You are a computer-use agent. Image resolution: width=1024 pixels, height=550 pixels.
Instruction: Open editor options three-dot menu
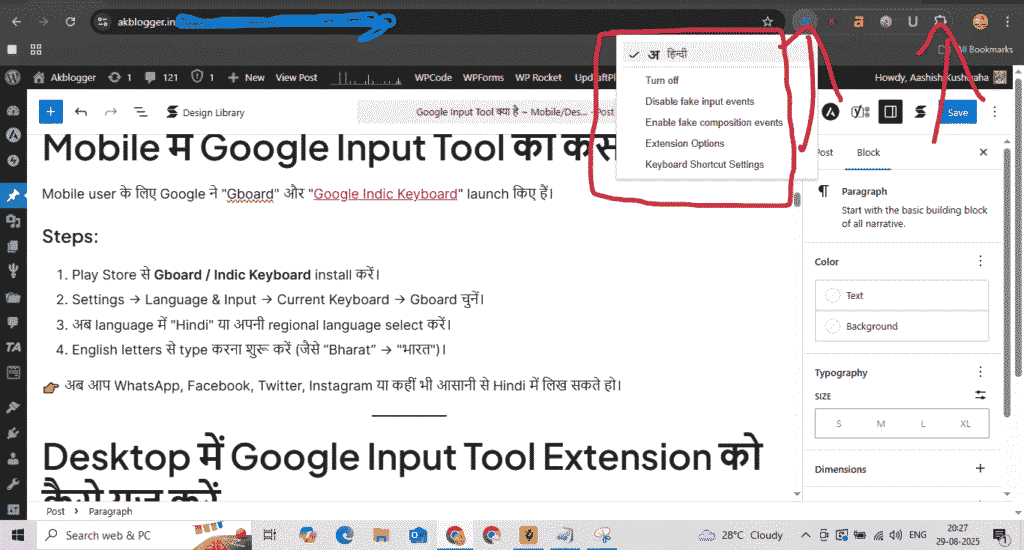[x=995, y=112]
